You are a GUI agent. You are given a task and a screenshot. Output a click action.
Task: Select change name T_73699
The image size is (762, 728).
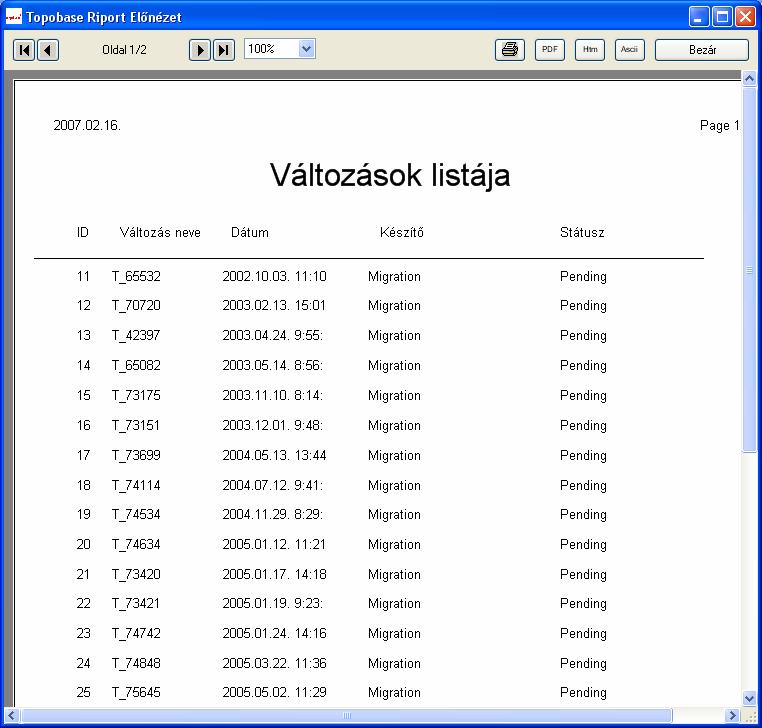(x=136, y=455)
